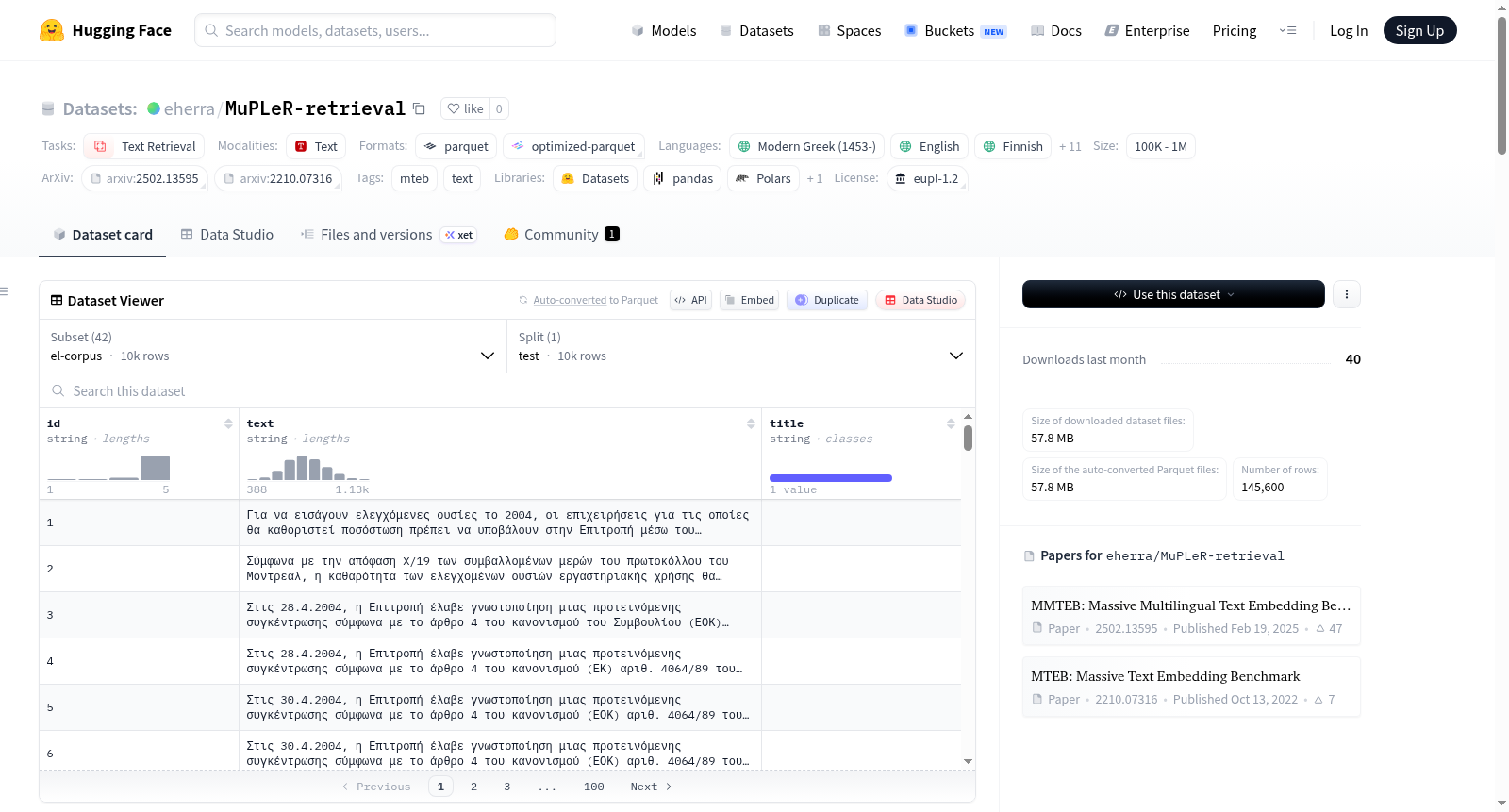
Task: Click the Sign Up button
Action: [x=1419, y=30]
